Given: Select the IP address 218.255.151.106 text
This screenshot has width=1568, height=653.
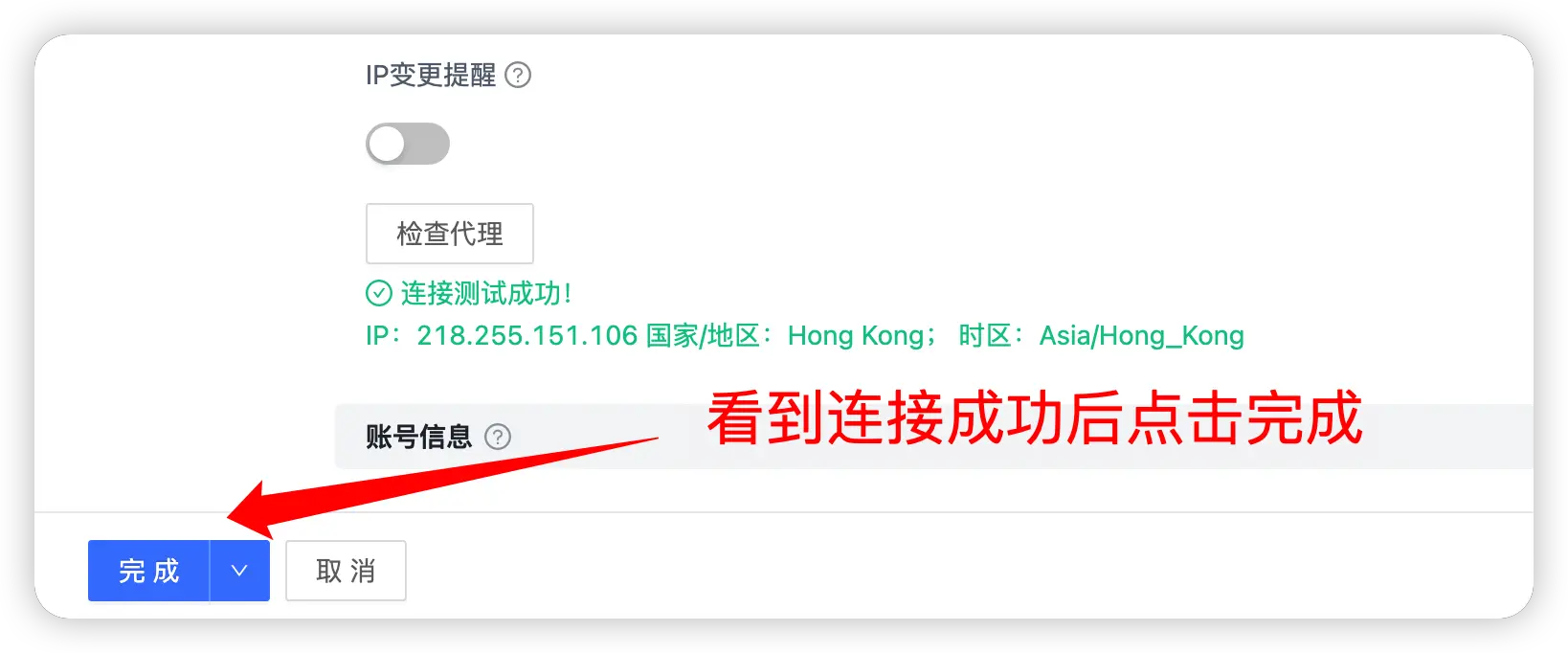Looking at the screenshot, I should (527, 336).
